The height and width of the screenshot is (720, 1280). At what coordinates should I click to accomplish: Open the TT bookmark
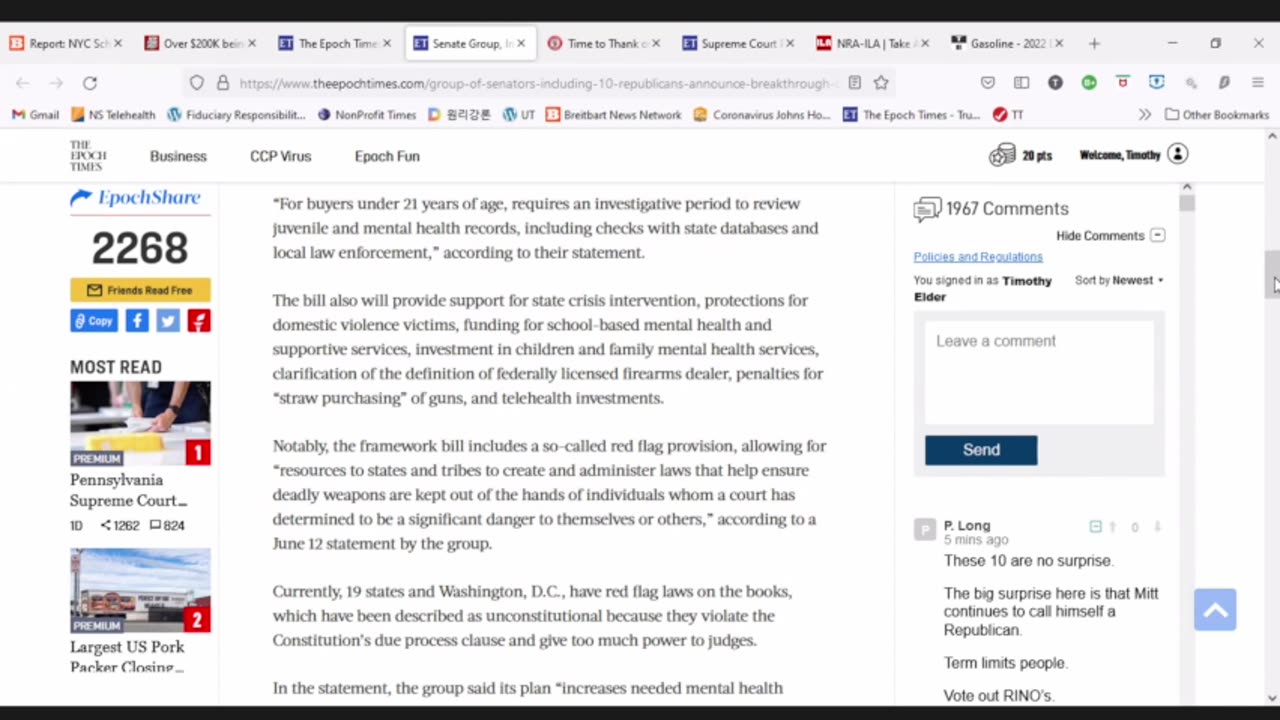click(1008, 115)
